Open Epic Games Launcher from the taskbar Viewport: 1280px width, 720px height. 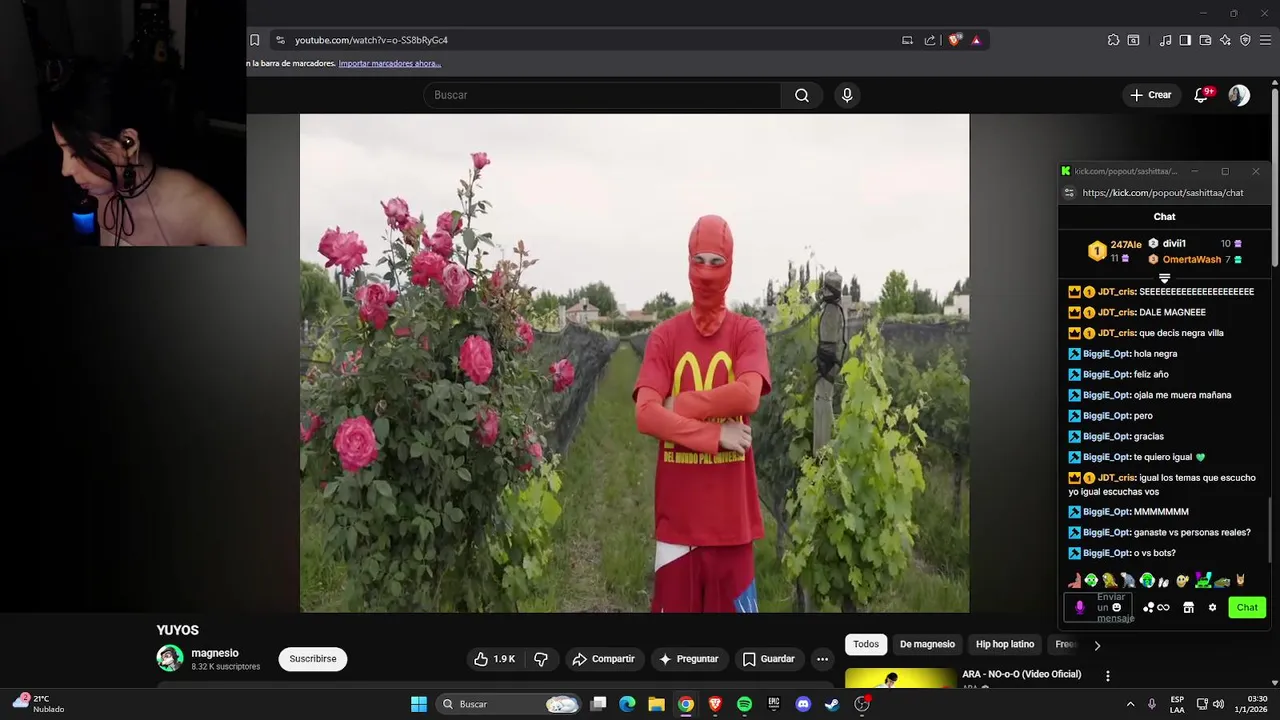tap(773, 704)
